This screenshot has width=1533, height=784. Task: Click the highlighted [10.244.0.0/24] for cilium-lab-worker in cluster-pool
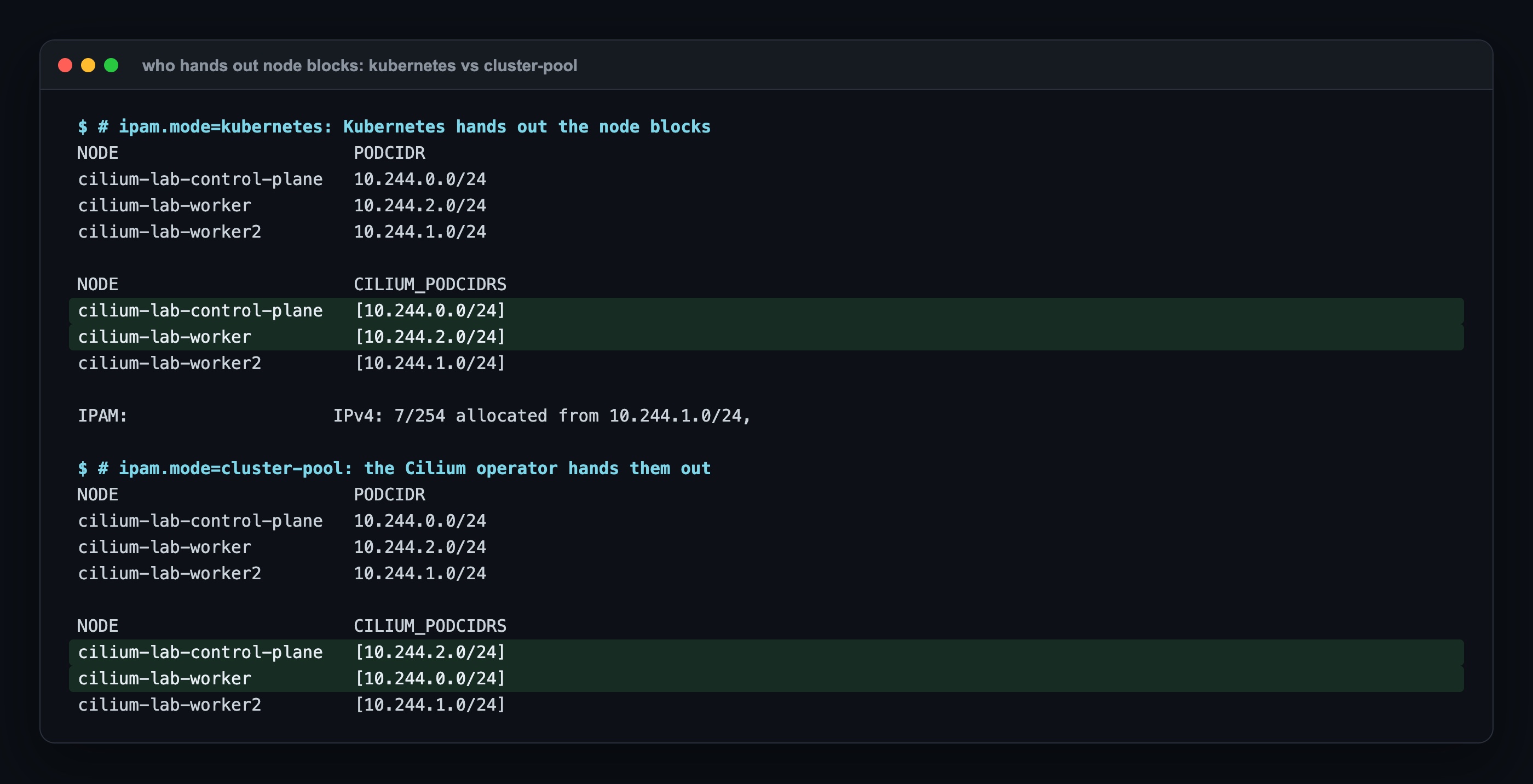tap(430, 679)
